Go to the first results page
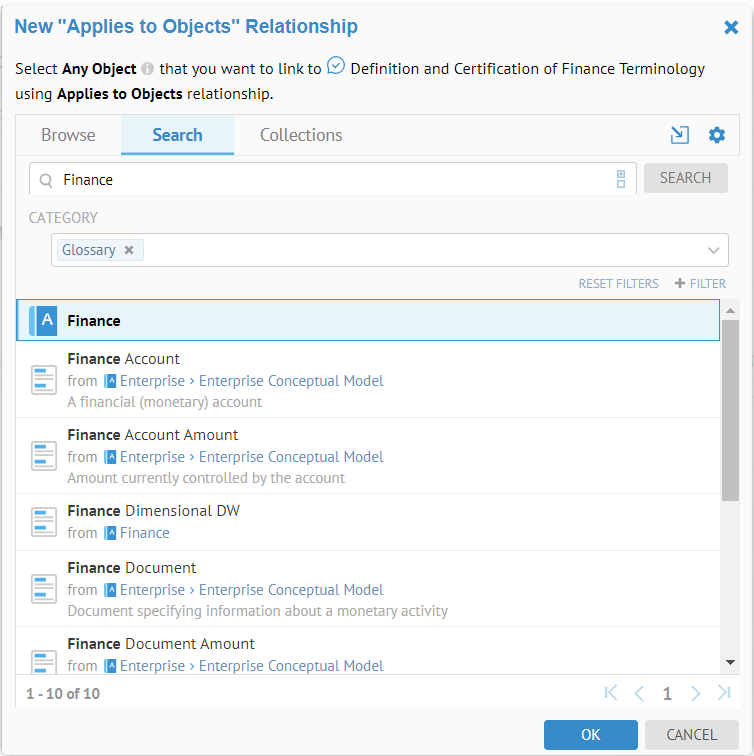 pyautogui.click(x=611, y=693)
